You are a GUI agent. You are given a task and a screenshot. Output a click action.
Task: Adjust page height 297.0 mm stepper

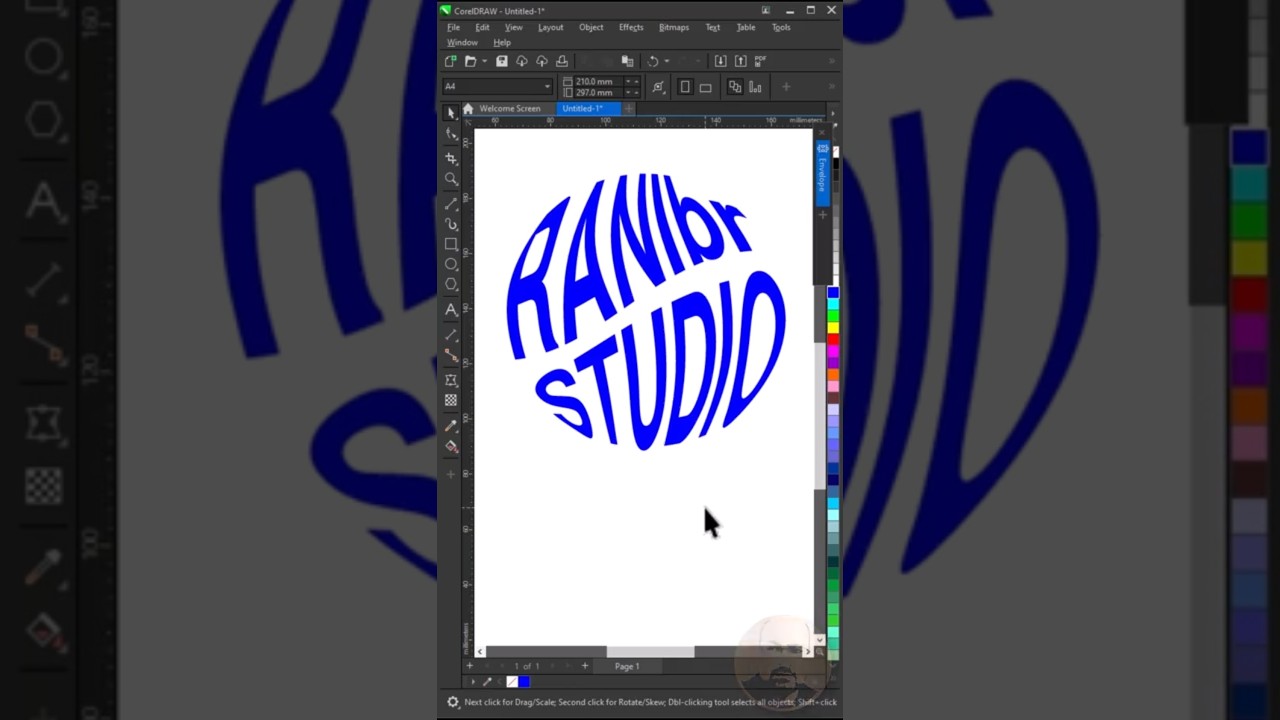[632, 92]
